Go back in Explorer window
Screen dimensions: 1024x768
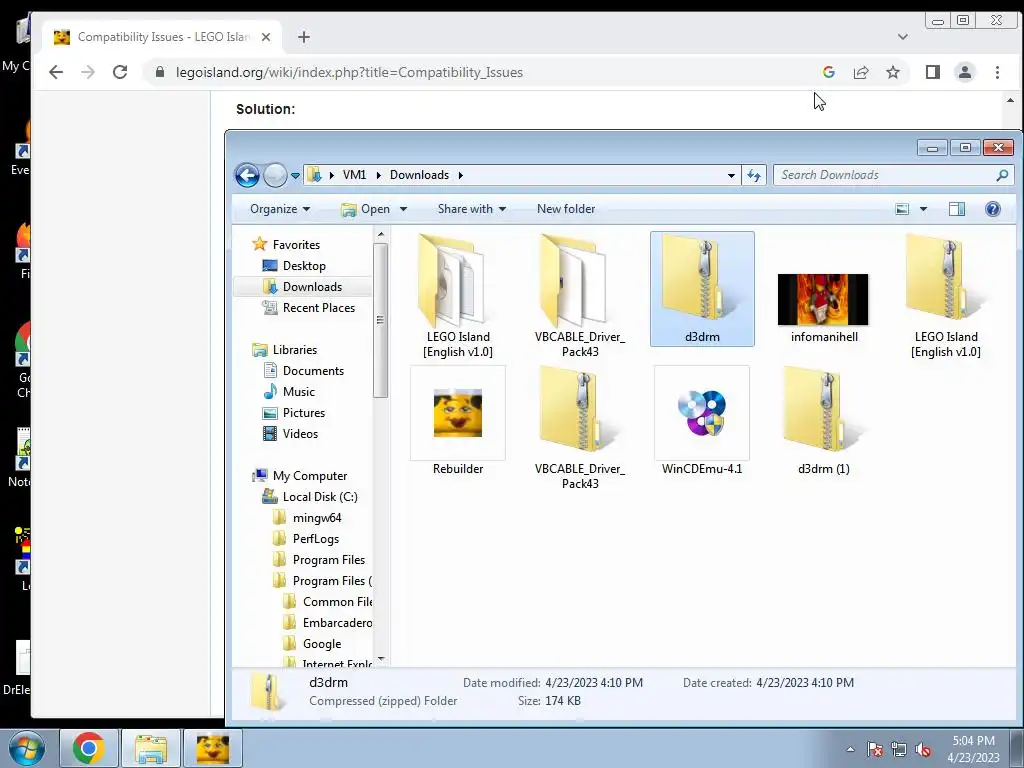pos(248,175)
